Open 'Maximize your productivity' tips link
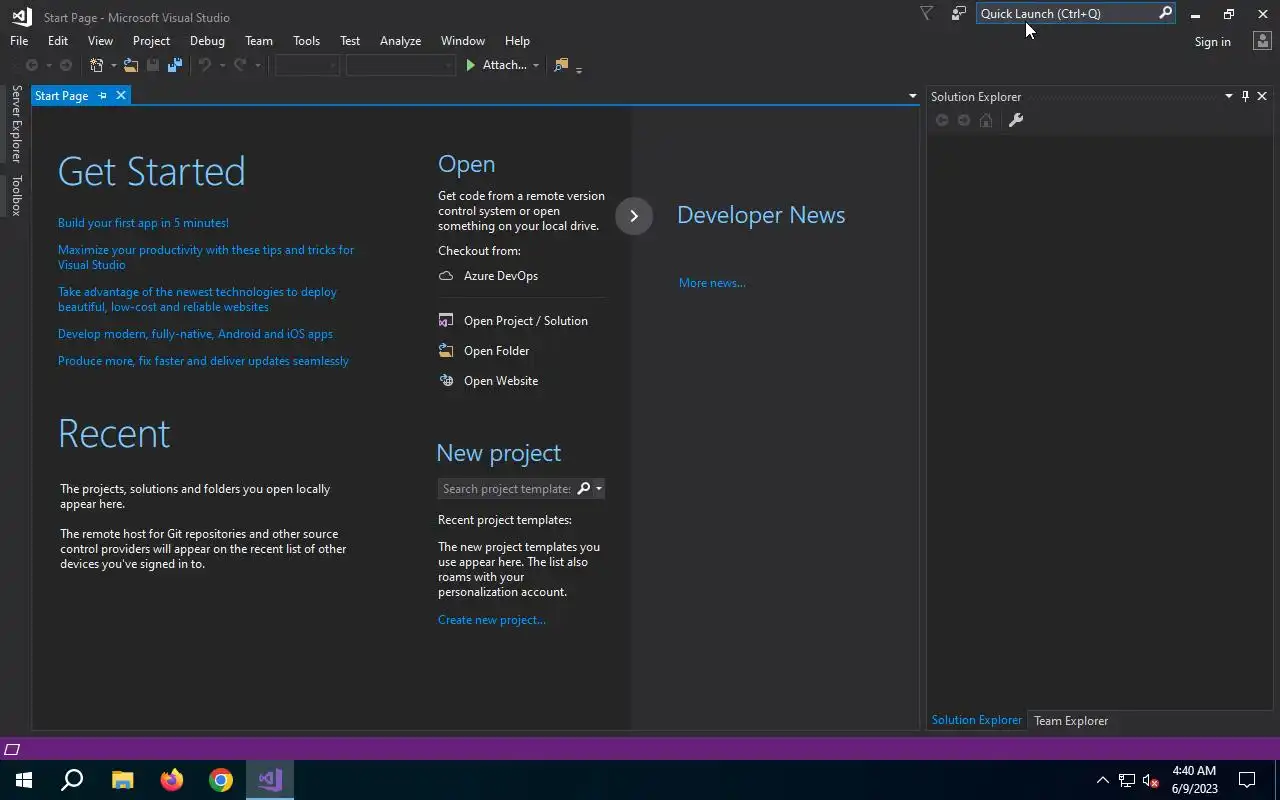Image resolution: width=1280 pixels, height=800 pixels. (206, 257)
